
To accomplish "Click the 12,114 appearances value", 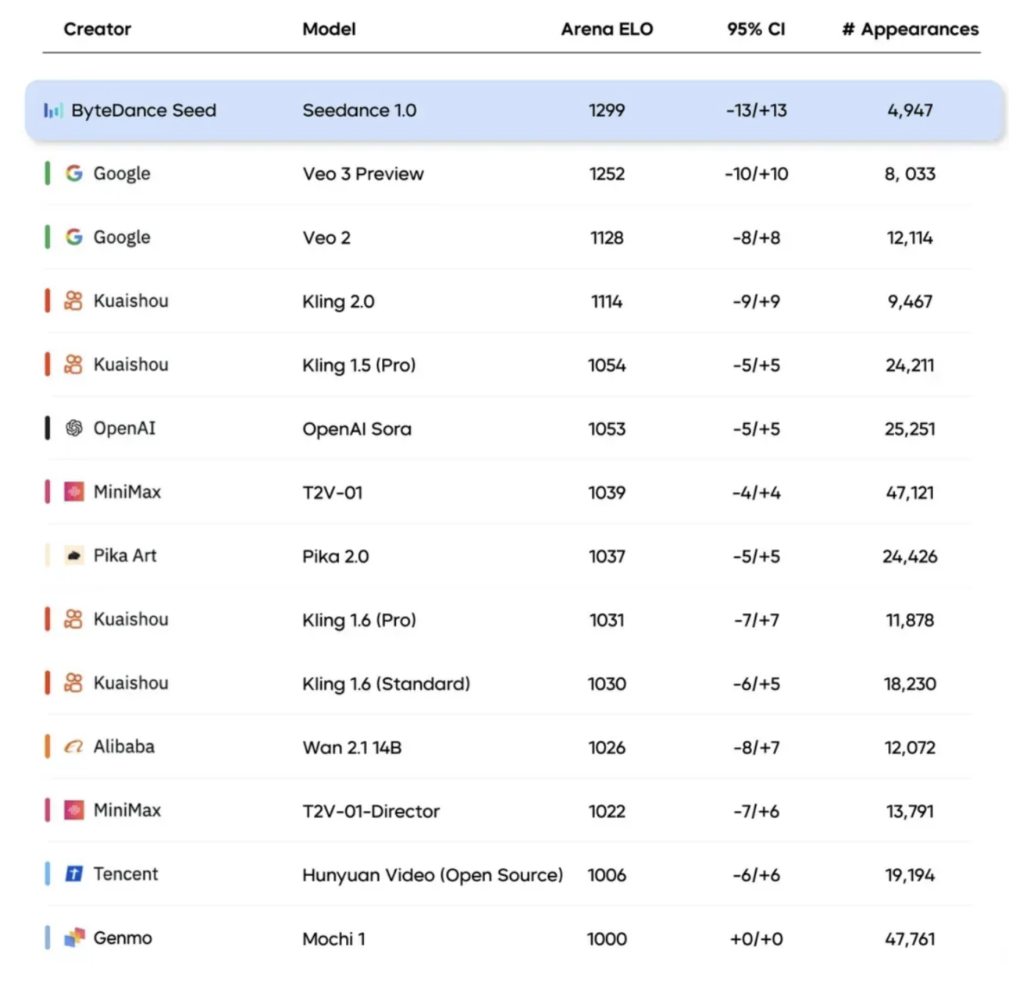I will (910, 237).
